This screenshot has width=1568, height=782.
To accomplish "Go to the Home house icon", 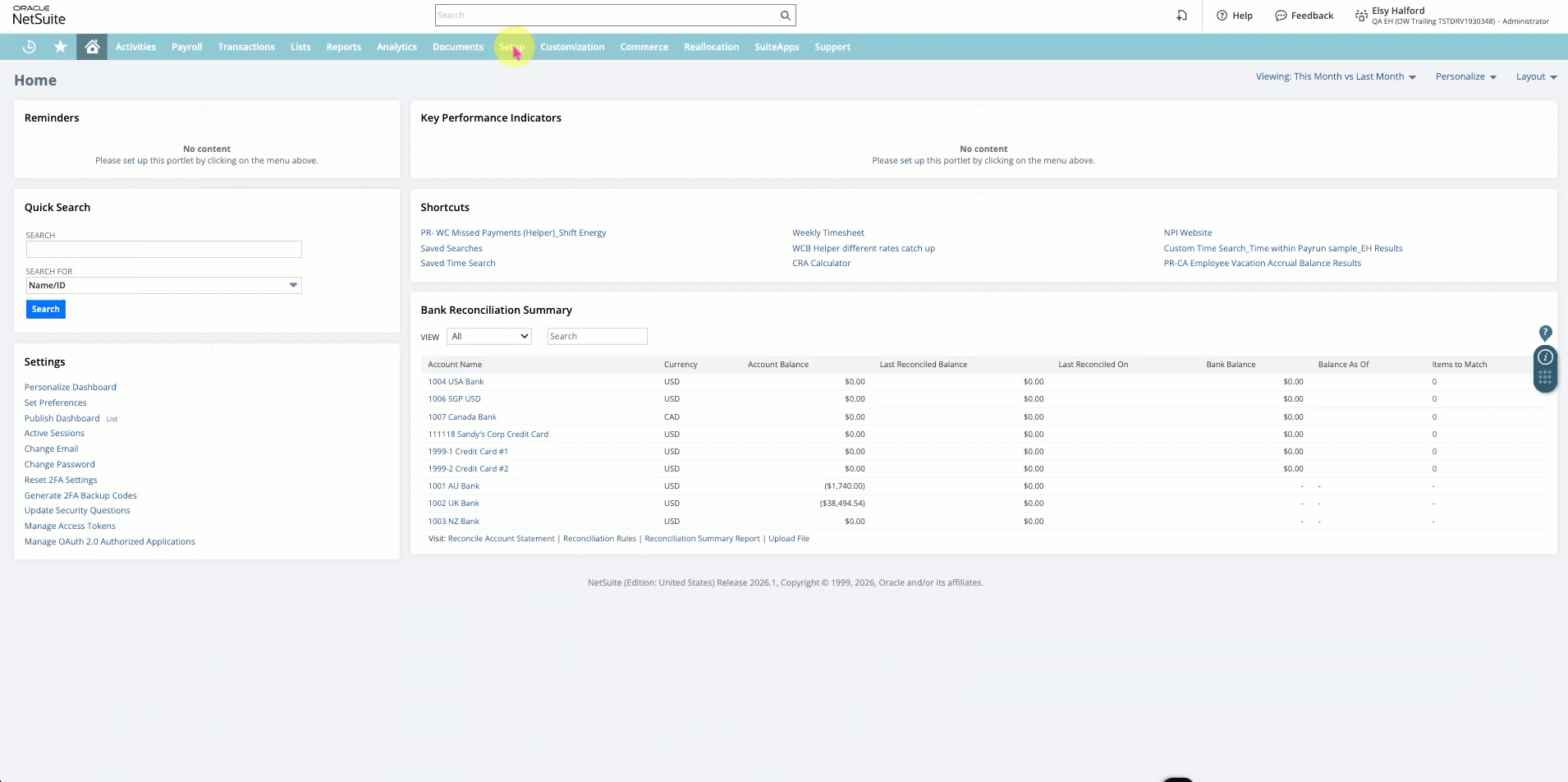I will tap(93, 47).
